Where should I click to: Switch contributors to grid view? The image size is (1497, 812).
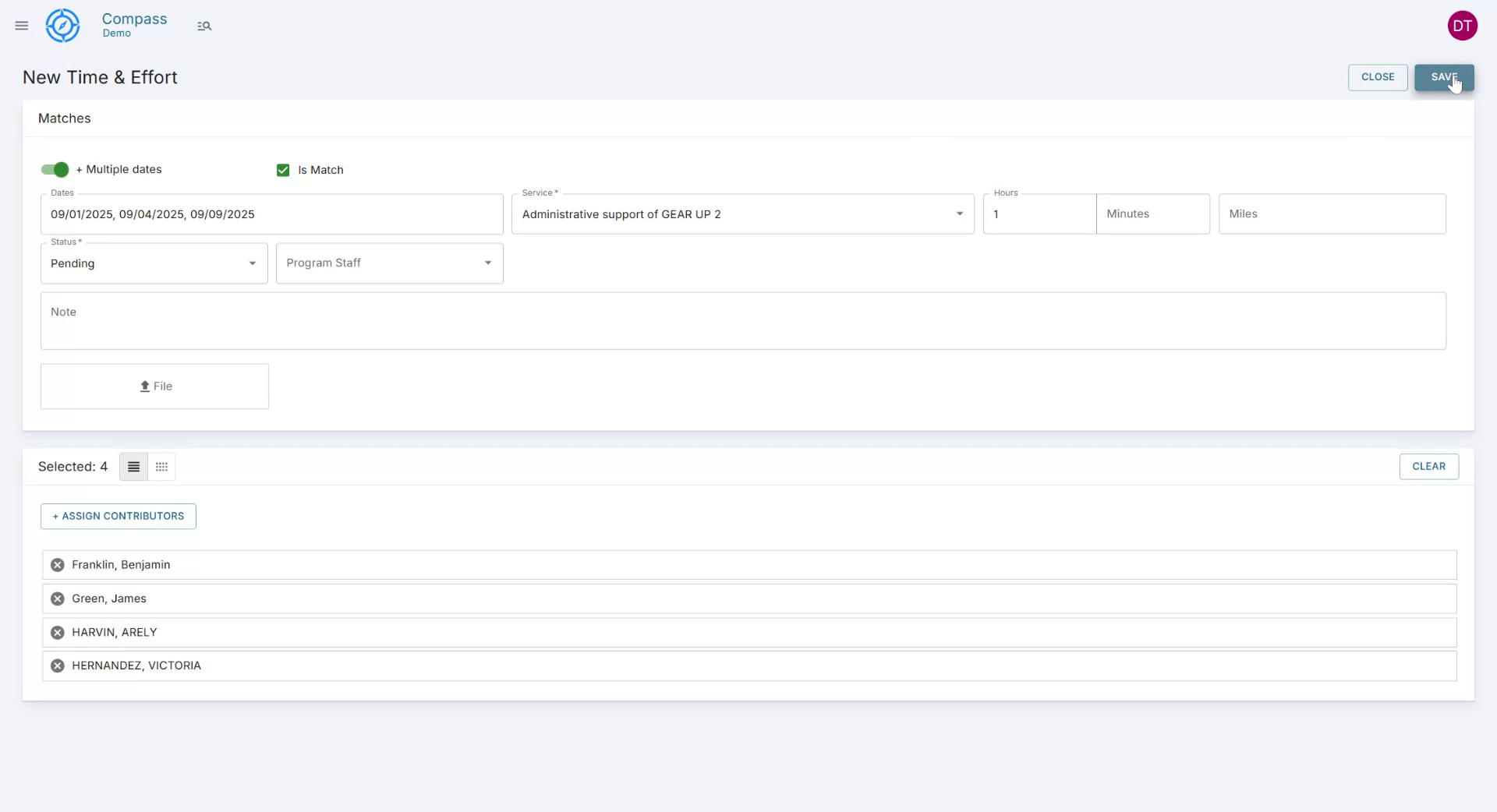point(161,467)
